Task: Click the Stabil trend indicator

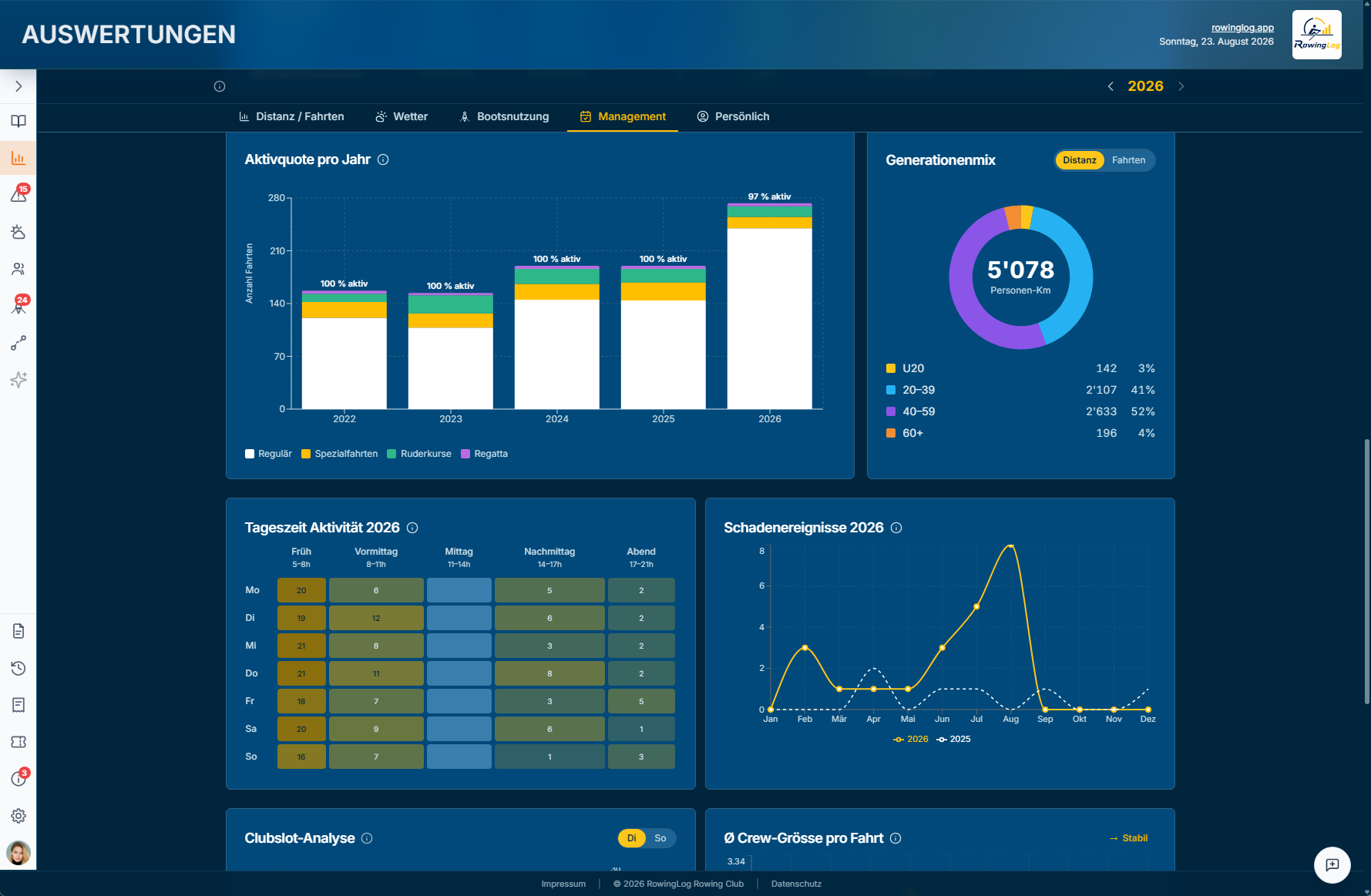Action: pos(1128,838)
